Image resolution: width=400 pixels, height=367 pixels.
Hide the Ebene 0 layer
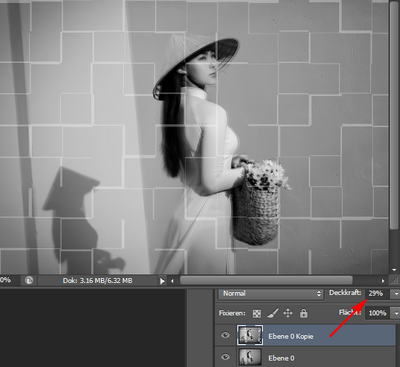(225, 357)
